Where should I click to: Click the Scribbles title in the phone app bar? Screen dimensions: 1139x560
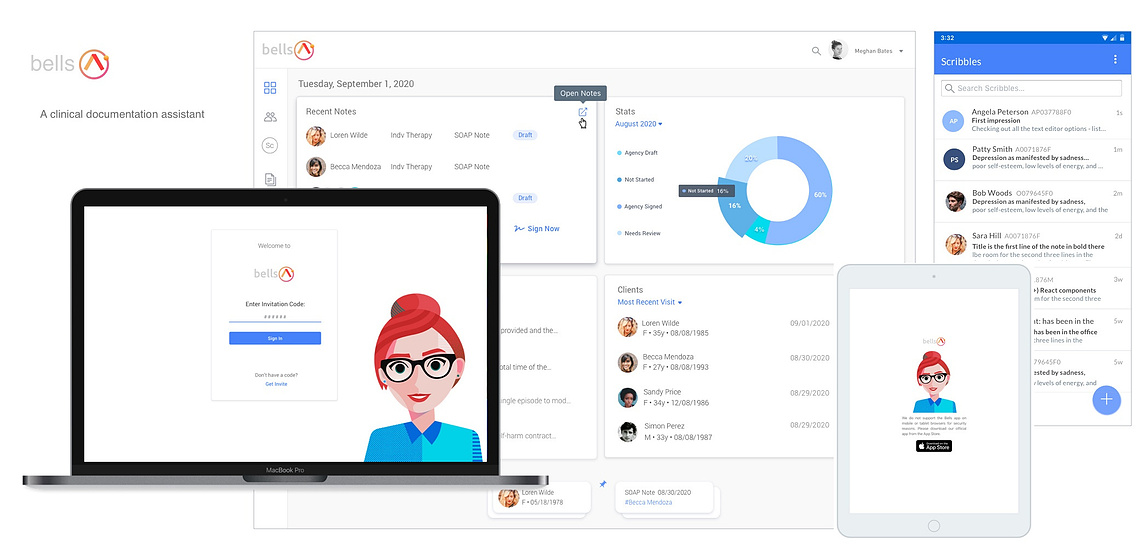(961, 62)
